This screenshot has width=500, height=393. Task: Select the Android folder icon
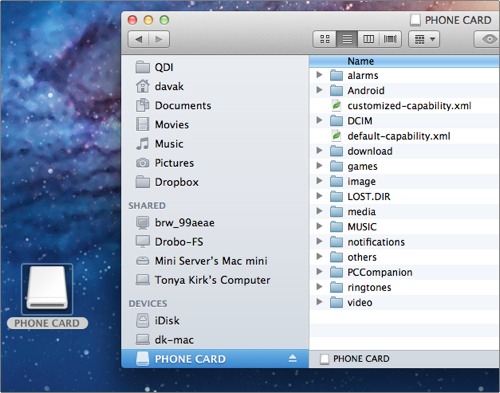coord(336,90)
